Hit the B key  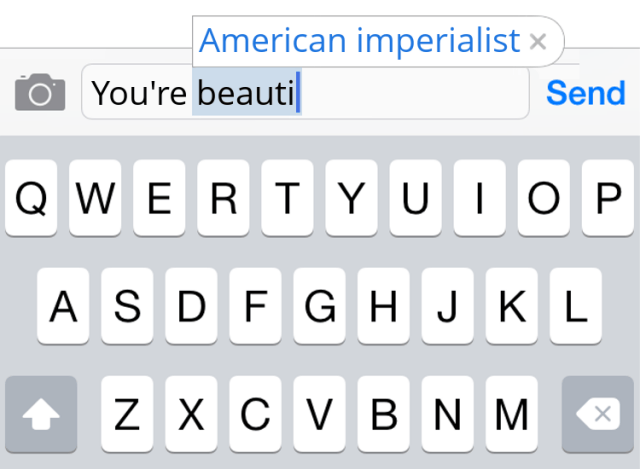pos(383,414)
